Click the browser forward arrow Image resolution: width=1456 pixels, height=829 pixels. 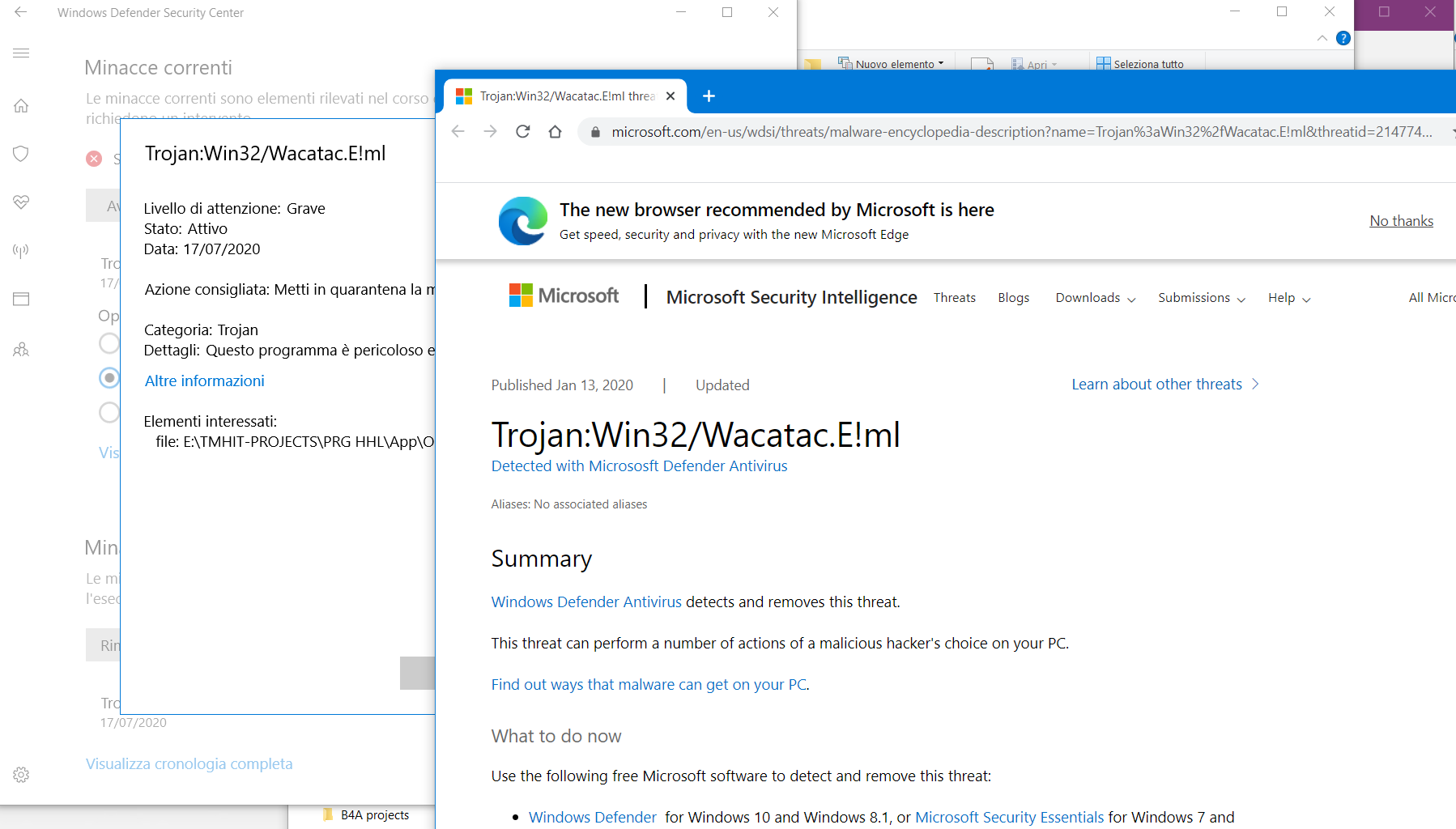point(491,131)
